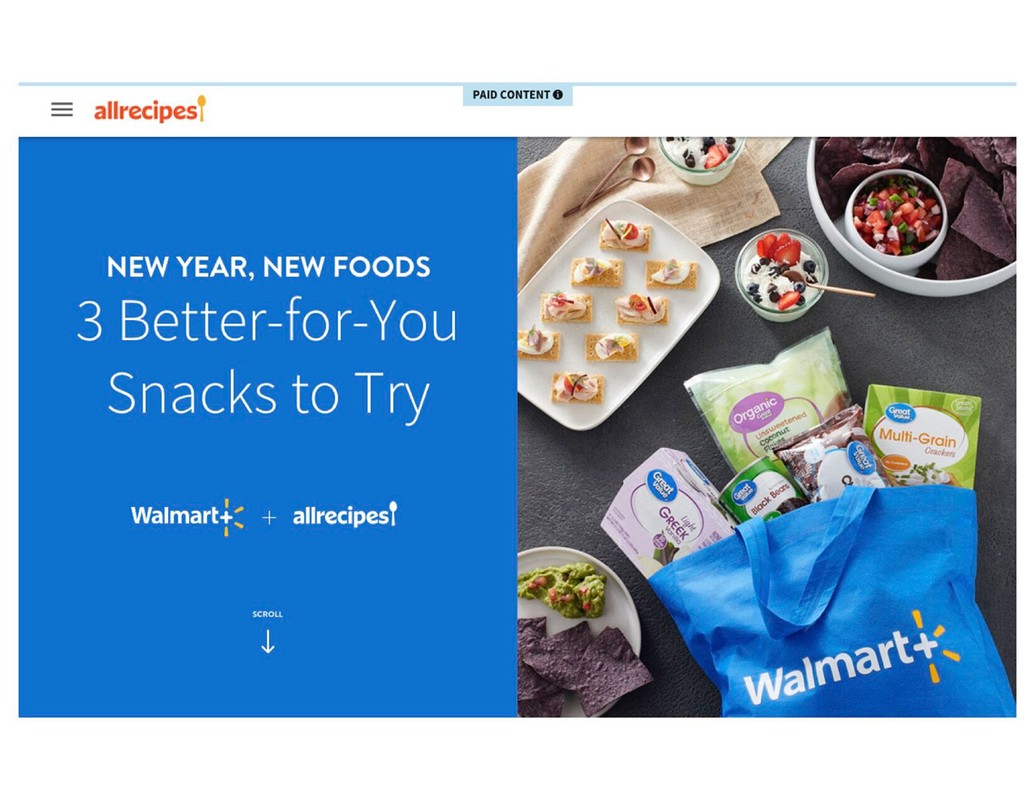The image size is (1035, 800).
Task: Click the scroll down arrow
Action: (x=267, y=642)
